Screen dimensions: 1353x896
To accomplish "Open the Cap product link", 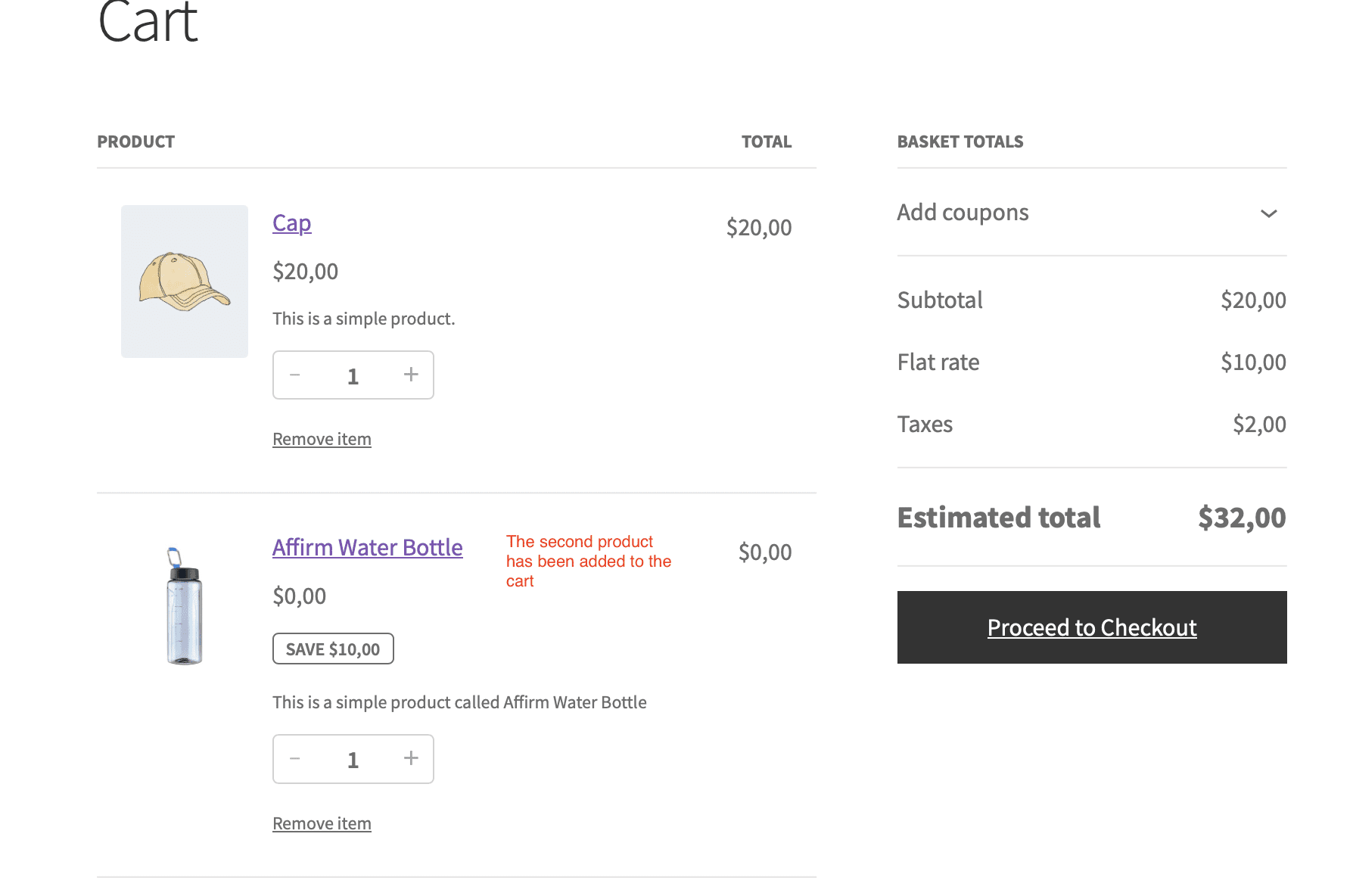I will [x=292, y=223].
